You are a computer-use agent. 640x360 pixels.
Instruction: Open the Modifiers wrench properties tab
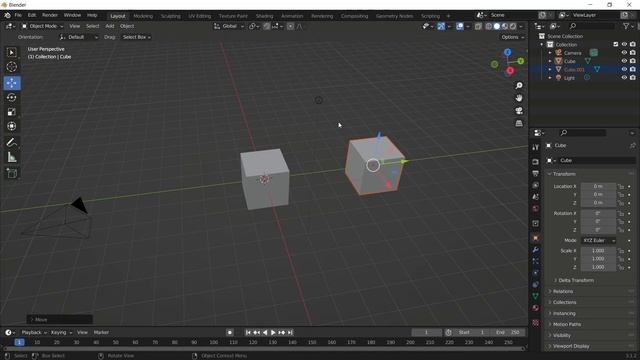coord(536,250)
